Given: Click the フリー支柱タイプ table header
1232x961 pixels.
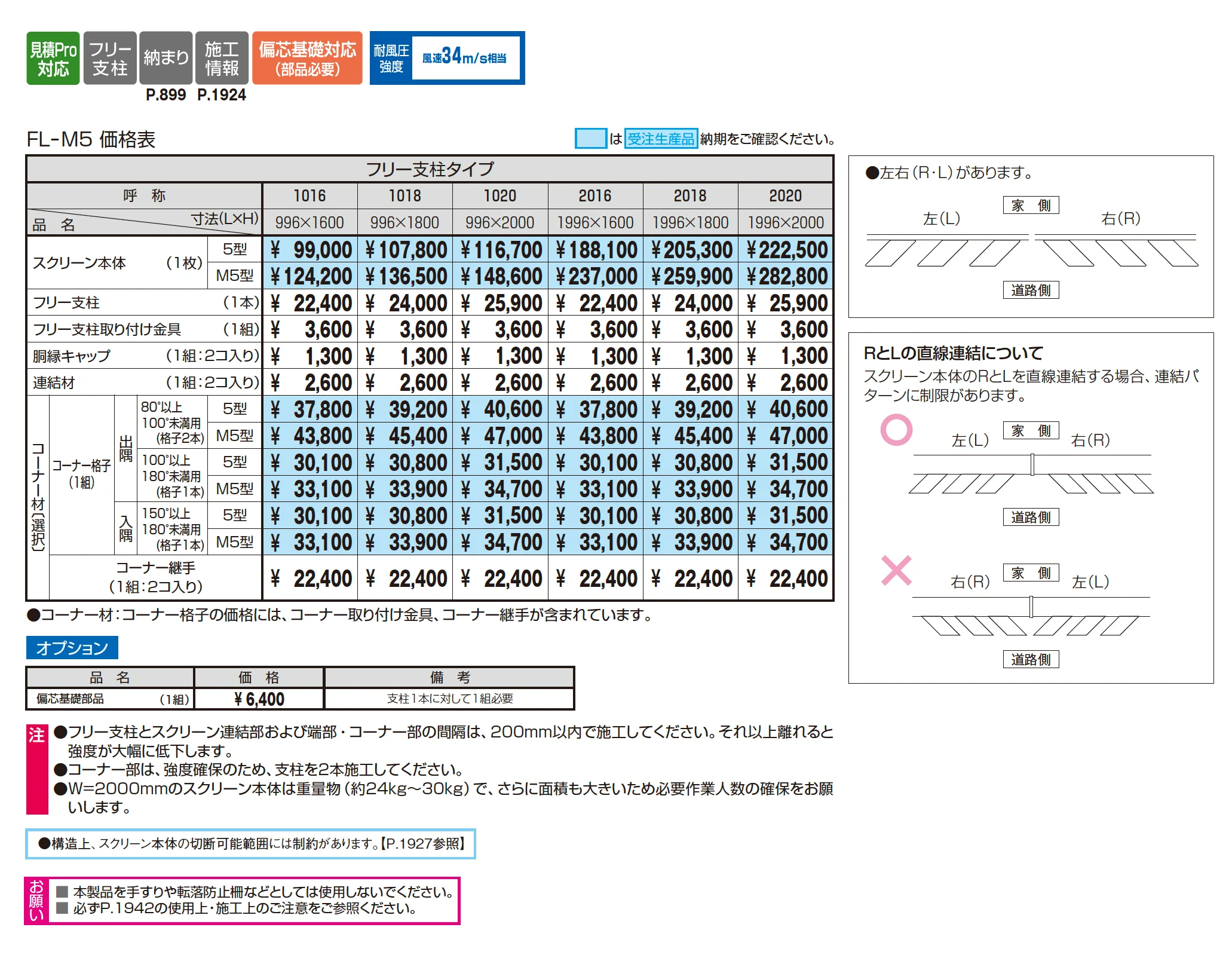Looking at the screenshot, I should [x=430, y=169].
